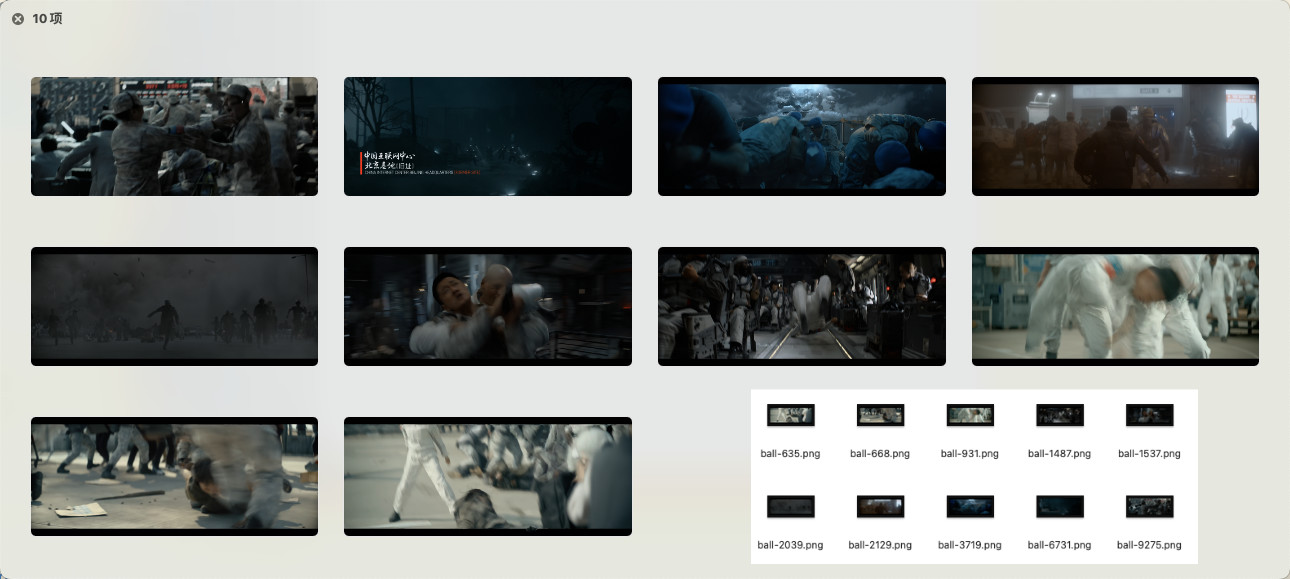Select the ball-1487.png file icon

1060,415
